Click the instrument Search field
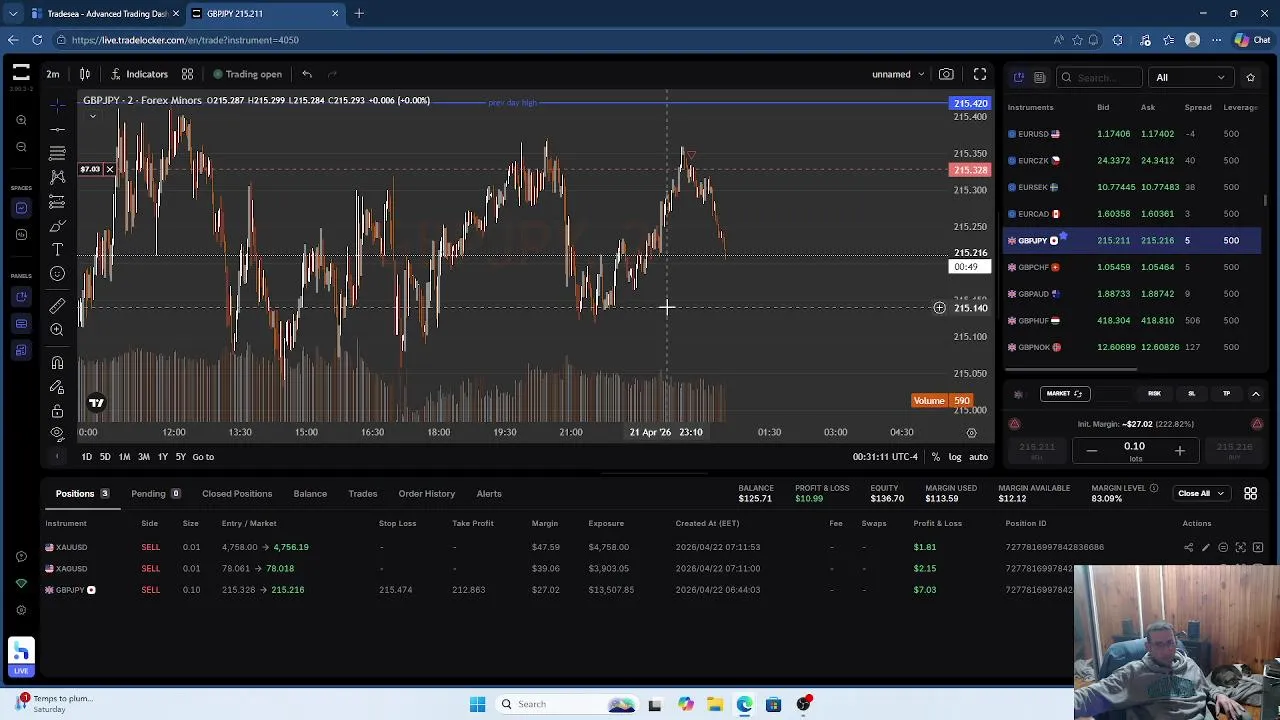 click(x=1100, y=77)
